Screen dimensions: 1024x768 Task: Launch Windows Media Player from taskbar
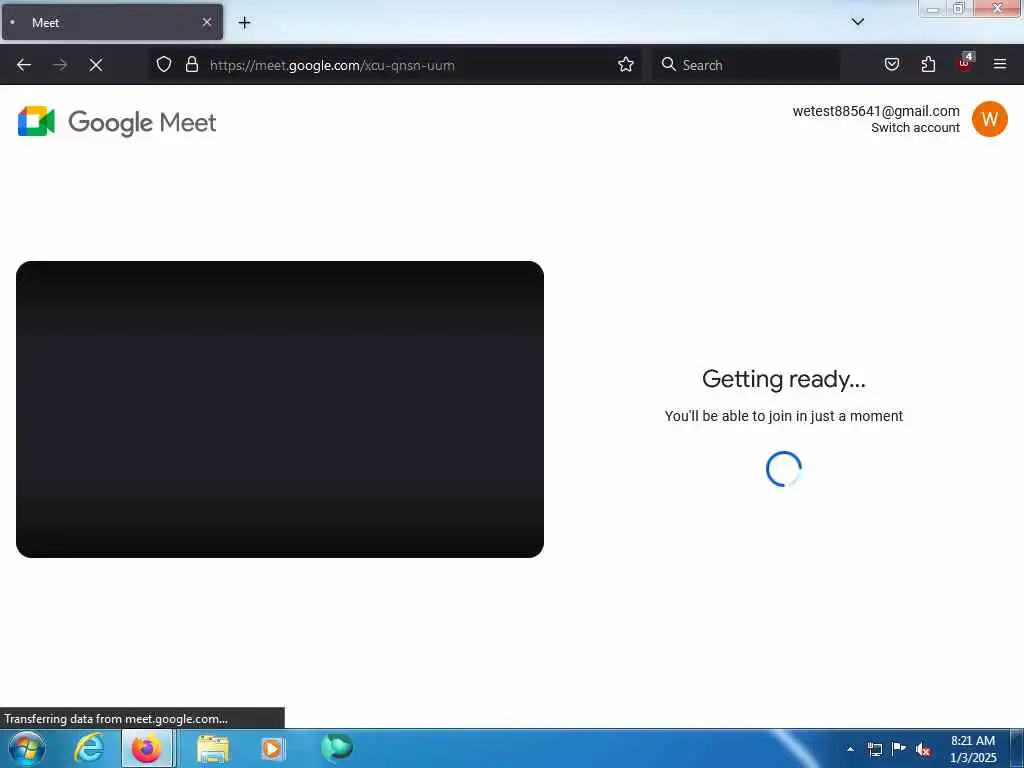272,748
